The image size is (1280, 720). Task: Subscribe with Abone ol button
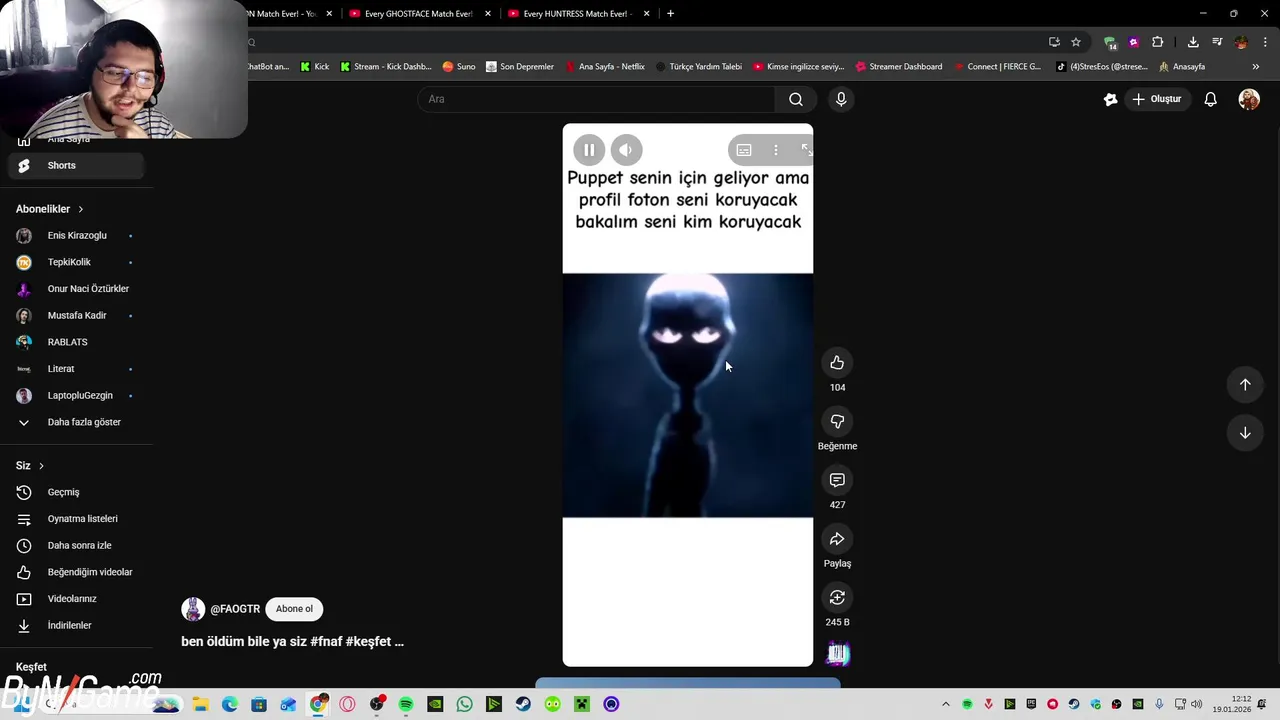(x=294, y=609)
